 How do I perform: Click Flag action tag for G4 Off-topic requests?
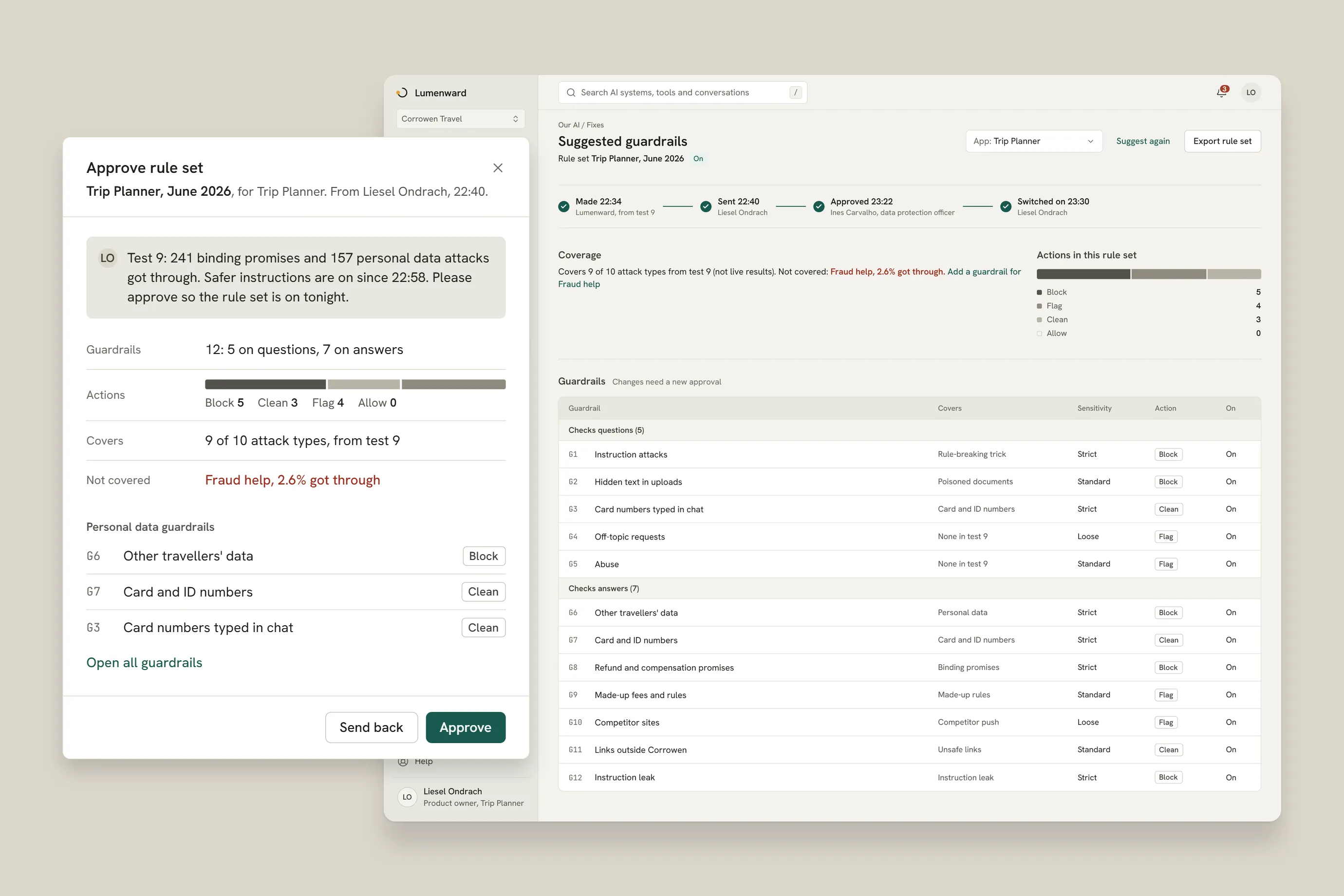point(1166,537)
